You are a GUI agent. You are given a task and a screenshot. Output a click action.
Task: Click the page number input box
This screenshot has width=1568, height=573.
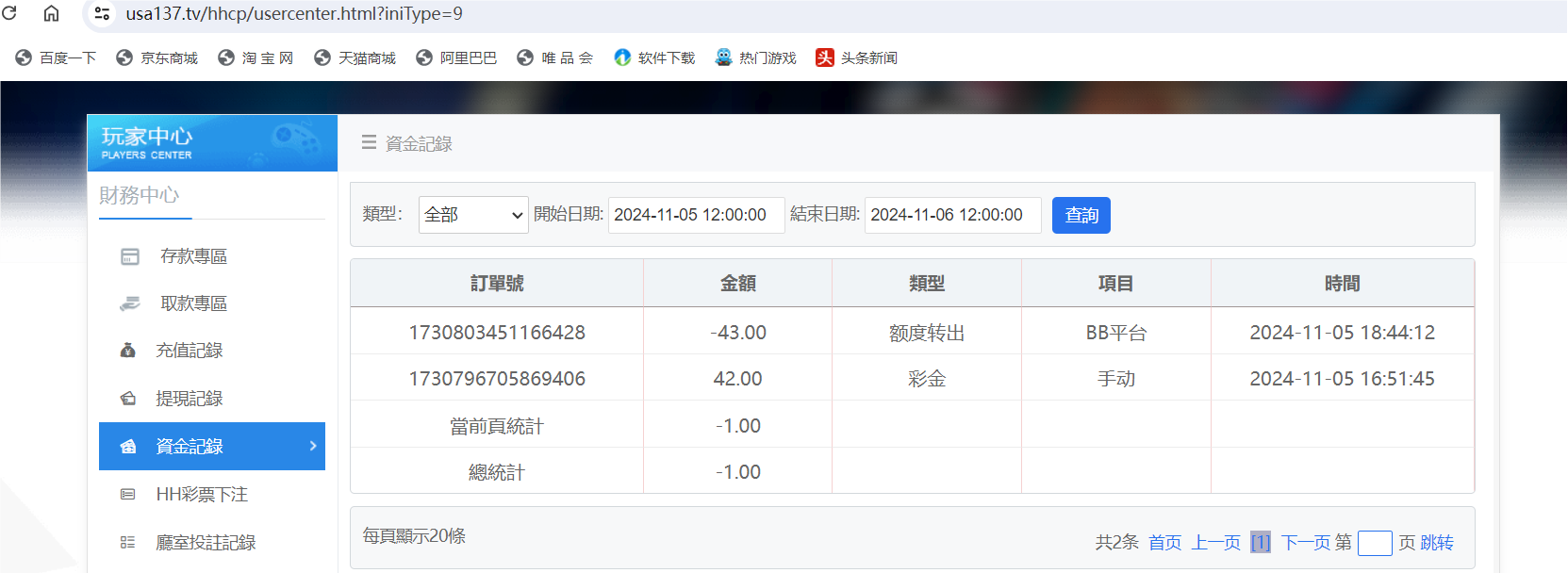(x=1375, y=543)
